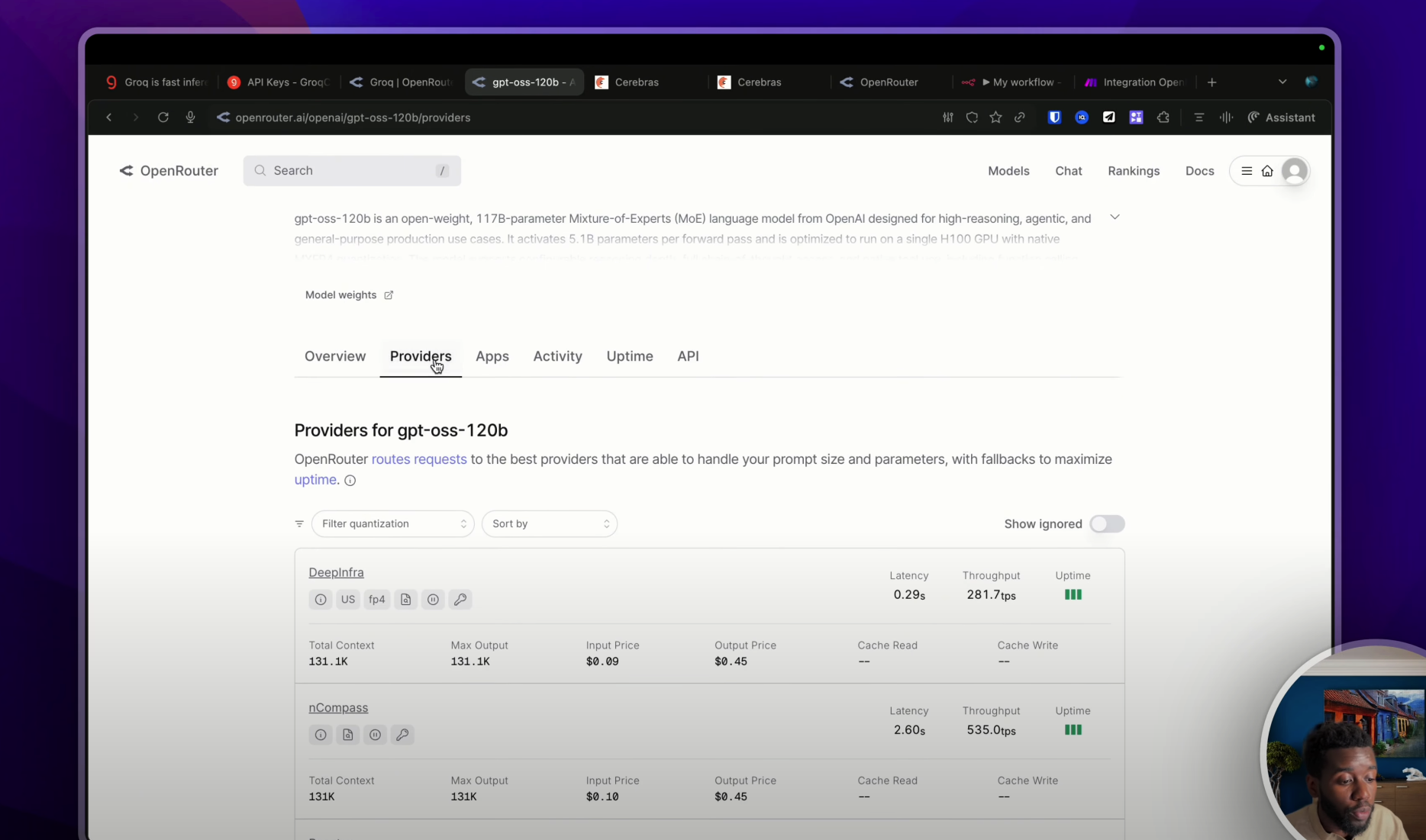Click DeepInfra document policy icon
This screenshot has height=840, width=1426.
click(x=406, y=600)
